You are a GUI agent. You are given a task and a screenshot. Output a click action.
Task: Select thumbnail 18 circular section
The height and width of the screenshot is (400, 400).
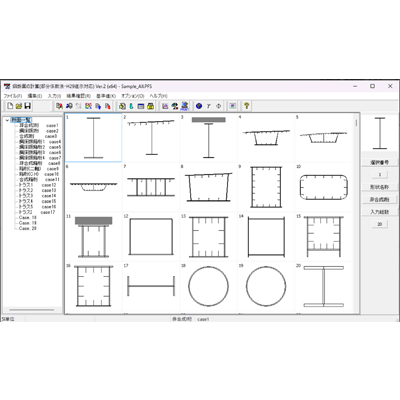tap(208, 286)
